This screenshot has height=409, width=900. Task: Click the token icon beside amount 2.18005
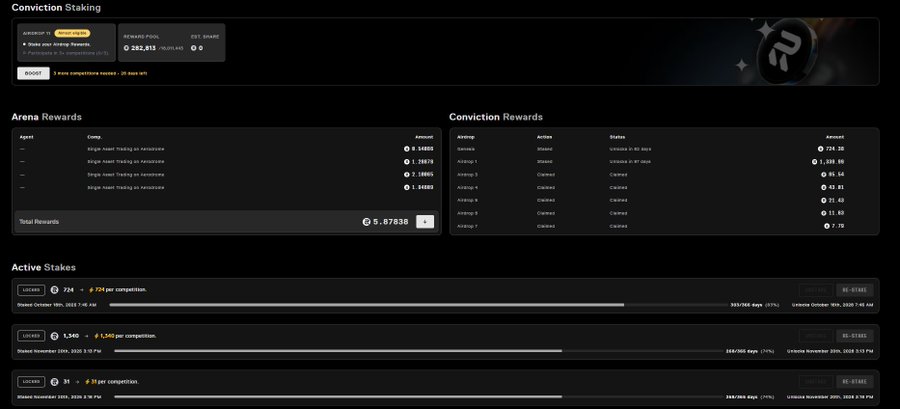point(406,174)
